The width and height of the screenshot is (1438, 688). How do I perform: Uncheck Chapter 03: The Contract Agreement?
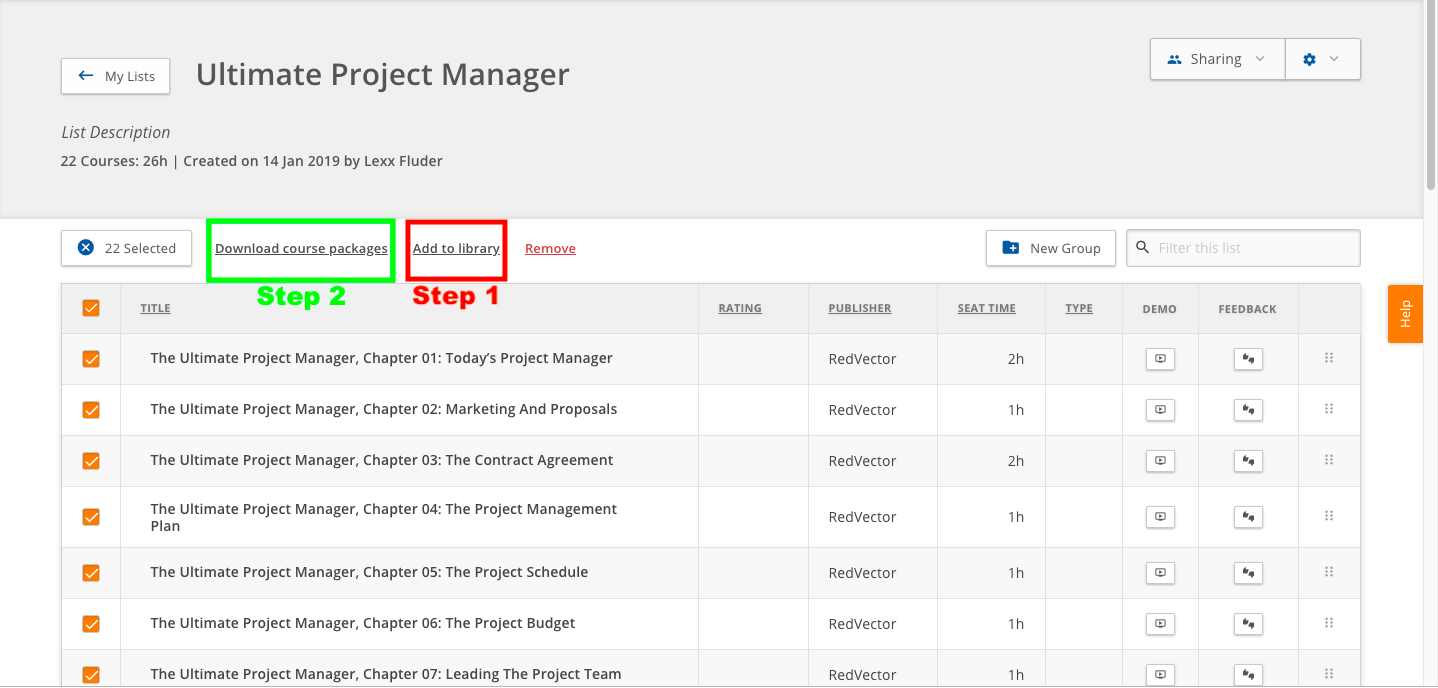pyautogui.click(x=91, y=460)
